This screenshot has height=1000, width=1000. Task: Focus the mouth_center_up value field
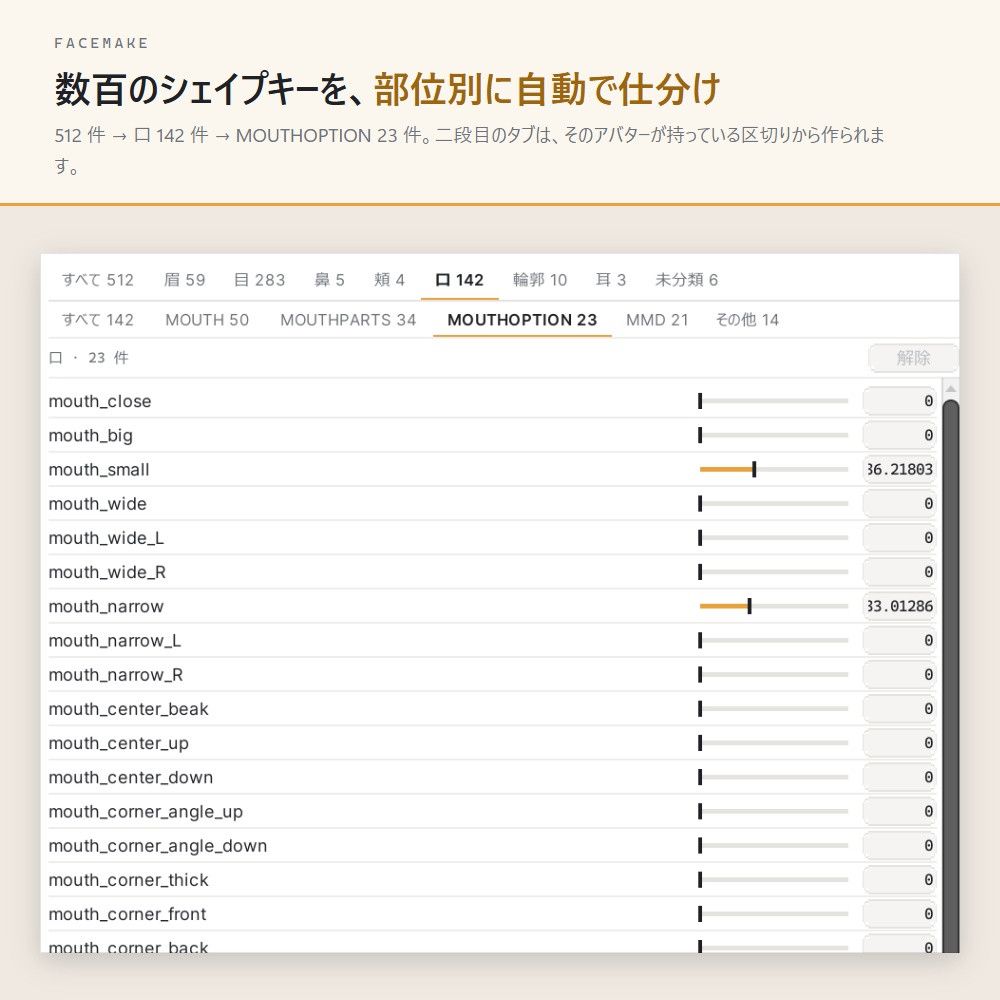899,743
